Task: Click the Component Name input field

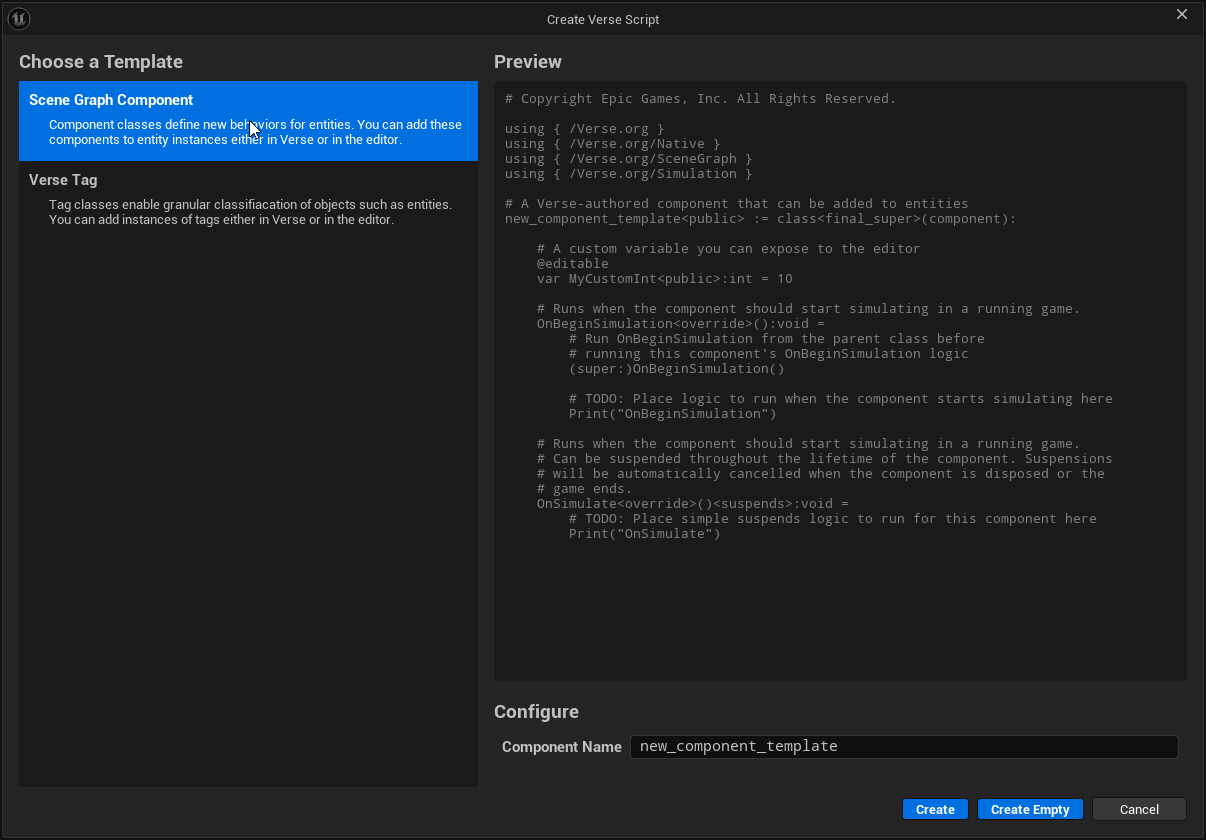Action: tap(904, 747)
